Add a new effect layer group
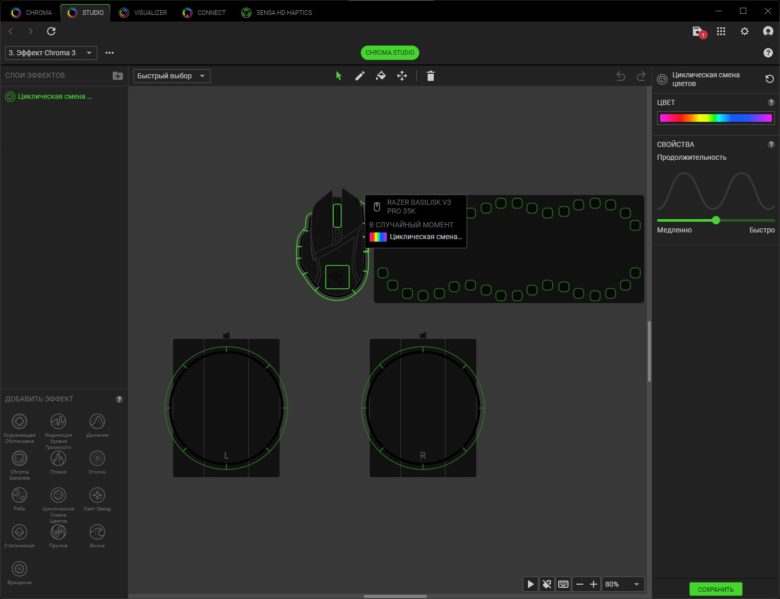Viewport: 780px width, 599px height. (x=117, y=76)
